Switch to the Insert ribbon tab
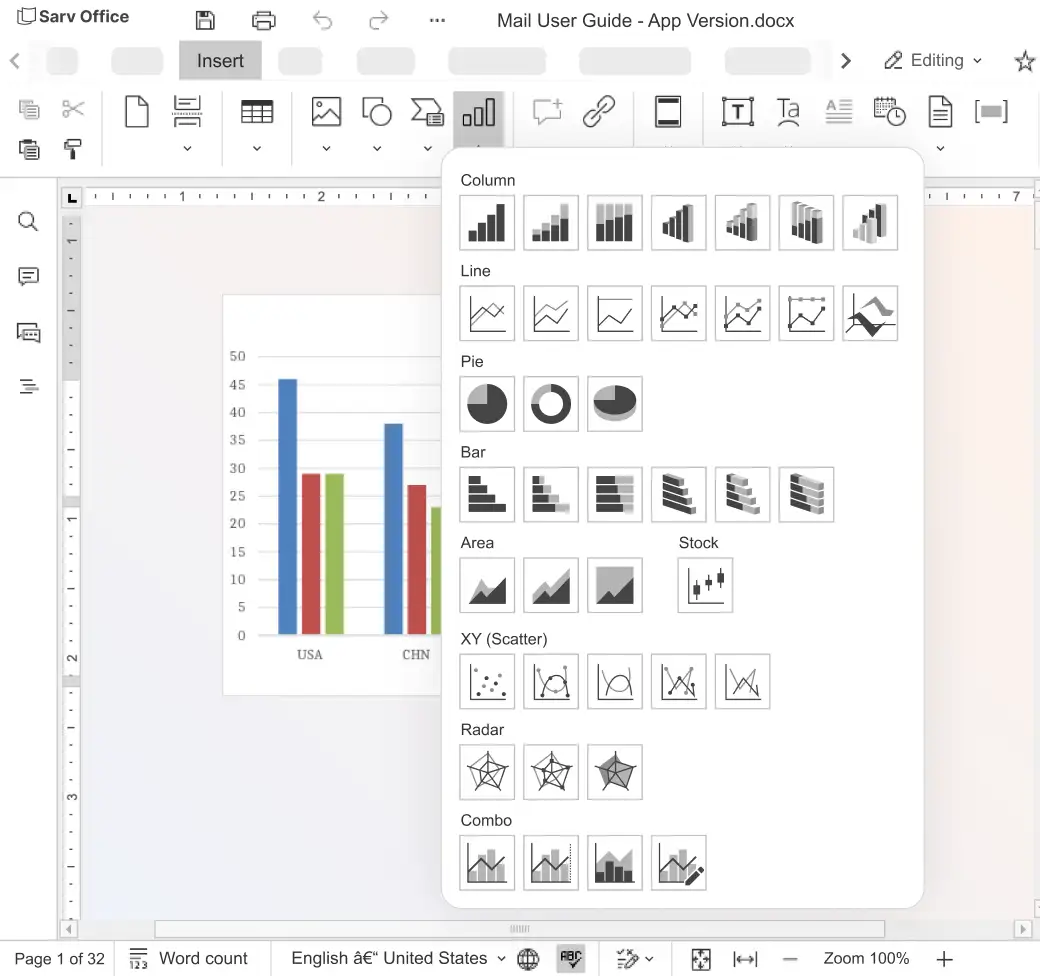This screenshot has height=976, width=1040. [x=219, y=60]
